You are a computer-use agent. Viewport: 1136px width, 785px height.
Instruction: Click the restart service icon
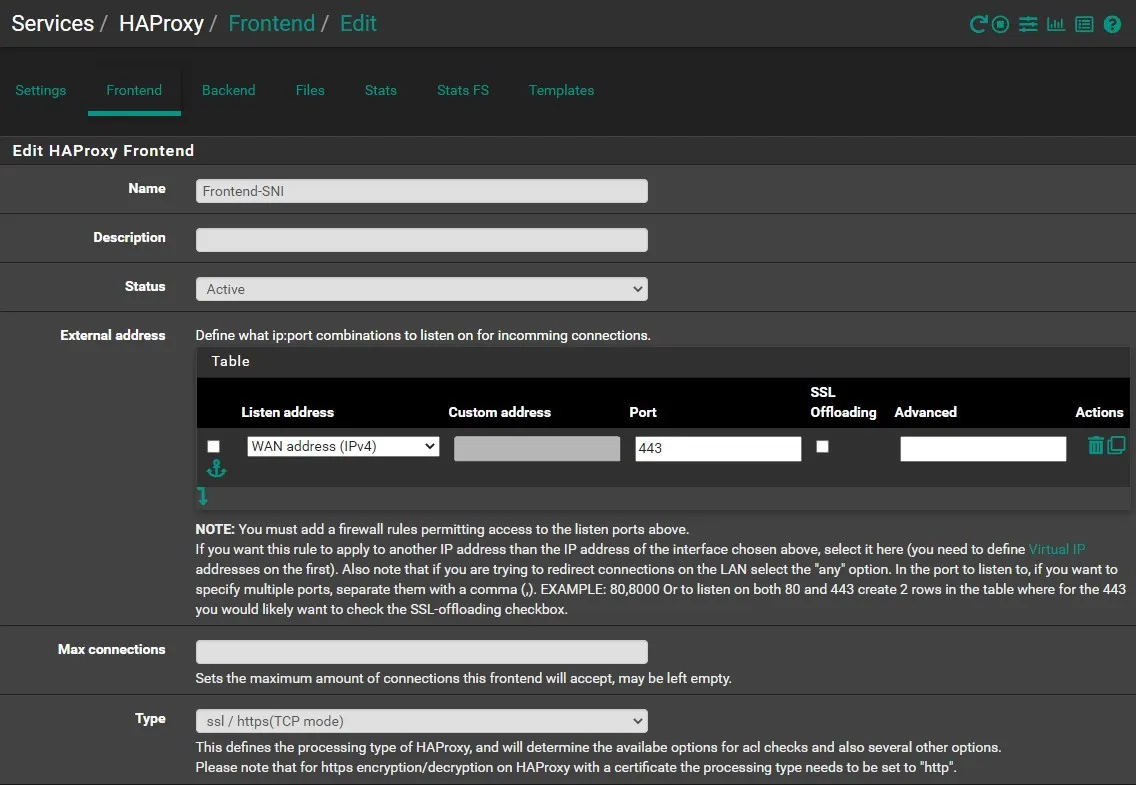[979, 25]
